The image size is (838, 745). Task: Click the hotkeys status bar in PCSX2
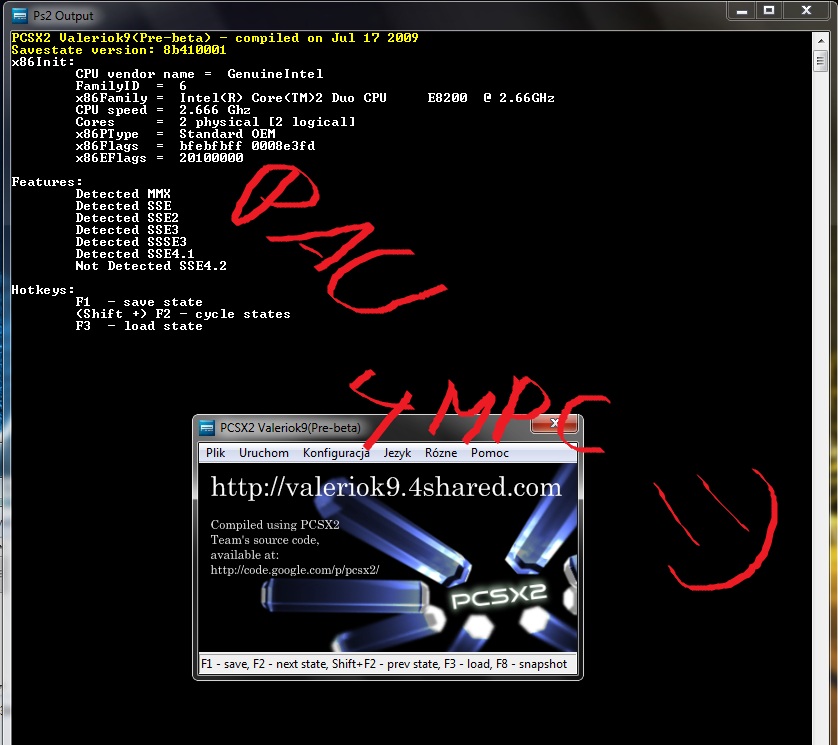[x=387, y=664]
